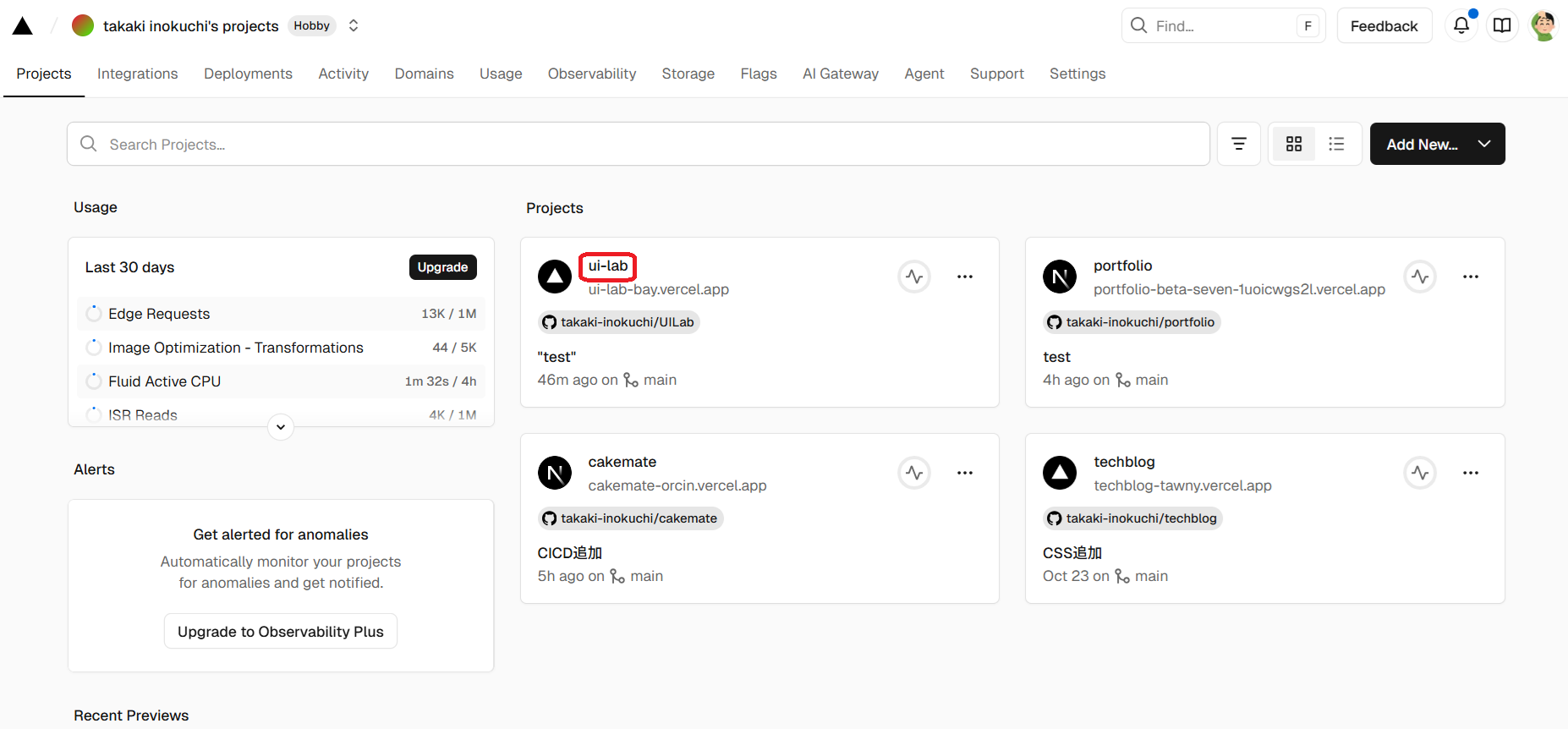Open the portfolio project name
1568x729 pixels.
(x=1123, y=266)
